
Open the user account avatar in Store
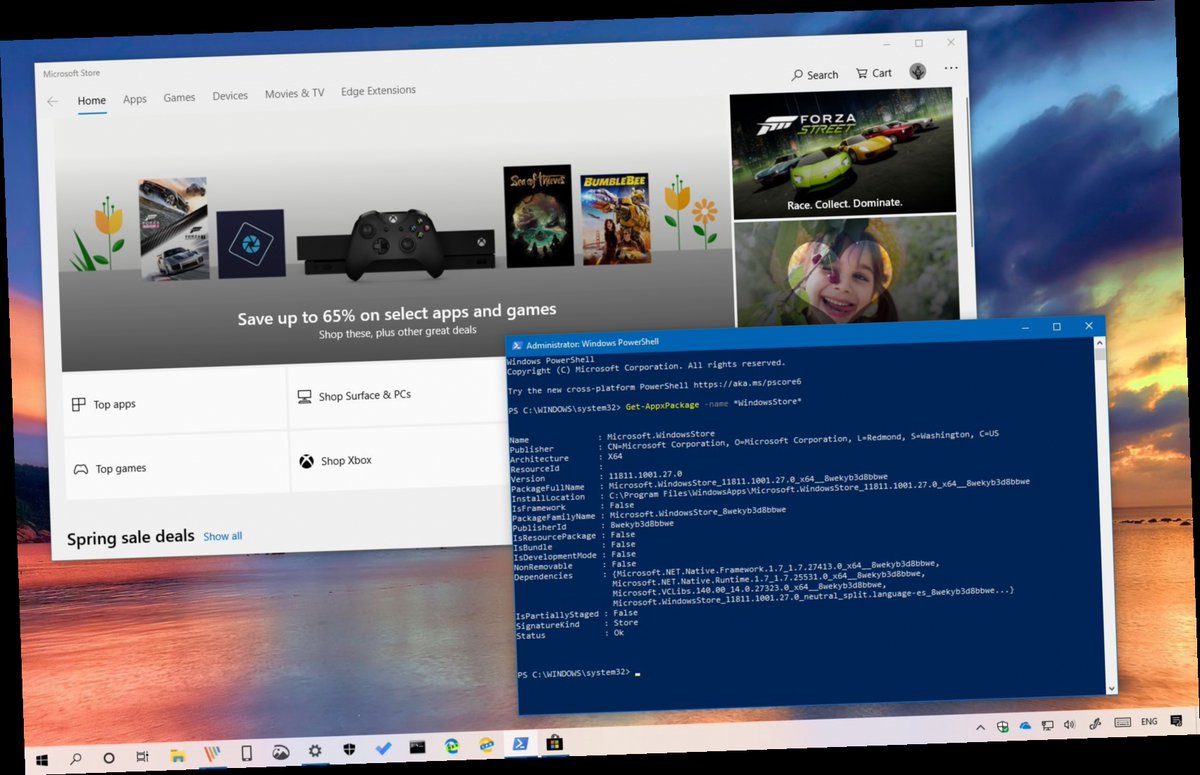(x=917, y=71)
